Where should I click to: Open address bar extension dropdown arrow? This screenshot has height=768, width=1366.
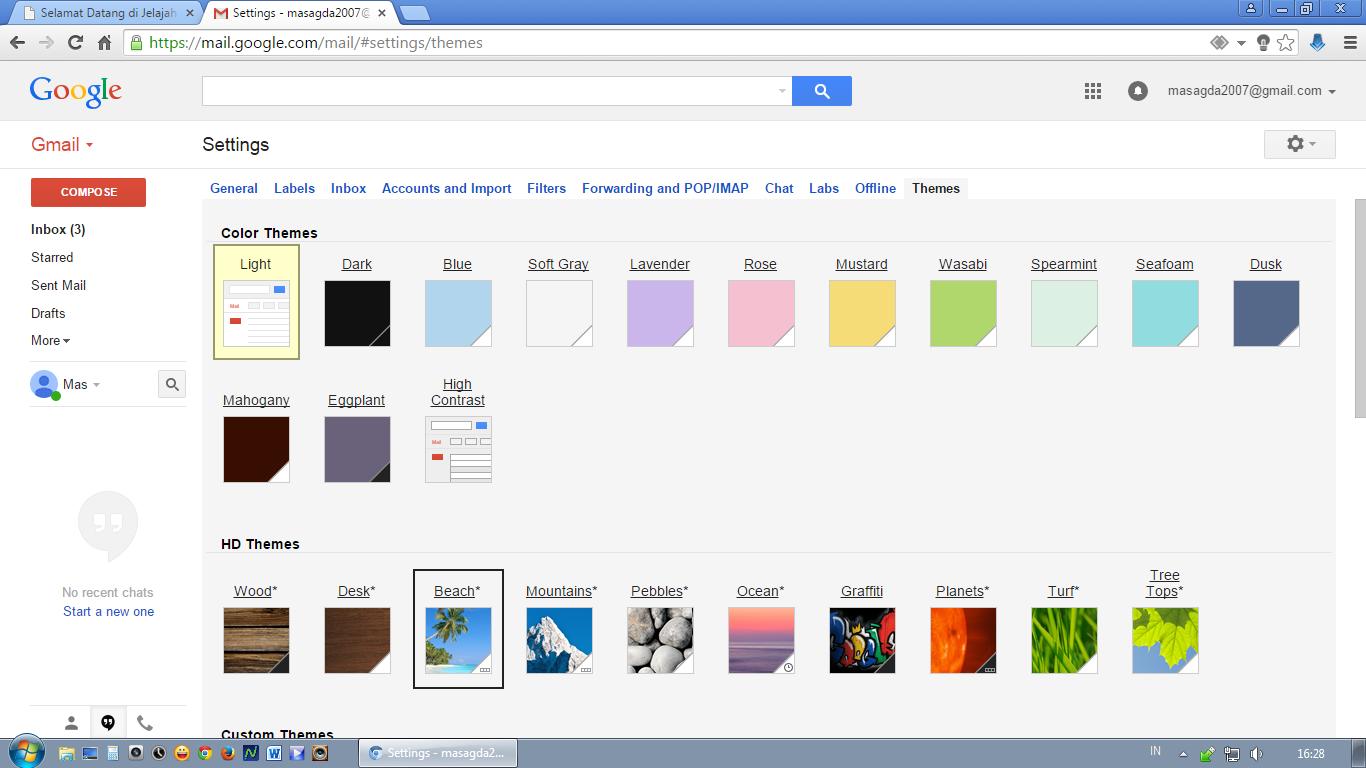[1241, 43]
